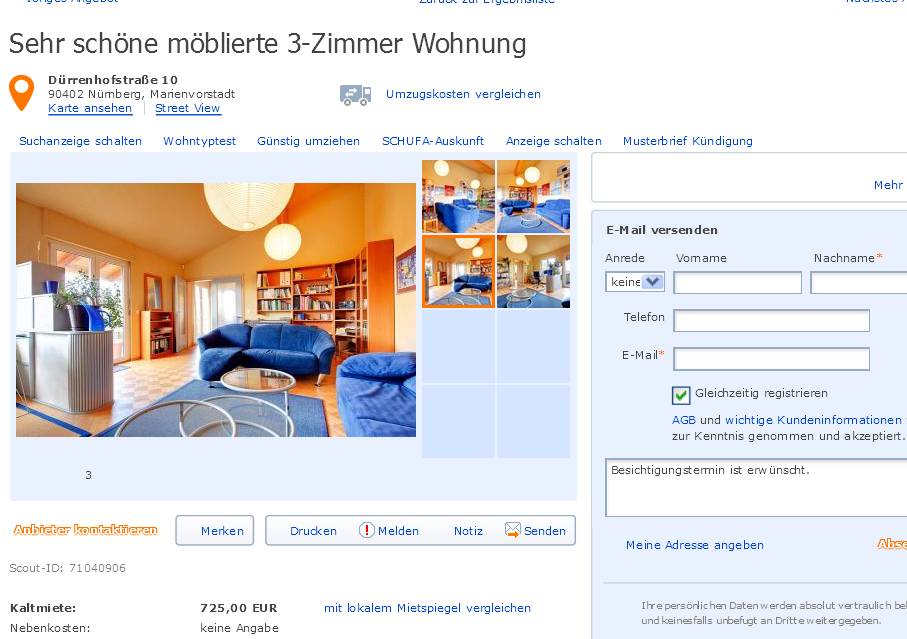
Task: Click Anbieter kontaktieren
Action: [x=86, y=530]
